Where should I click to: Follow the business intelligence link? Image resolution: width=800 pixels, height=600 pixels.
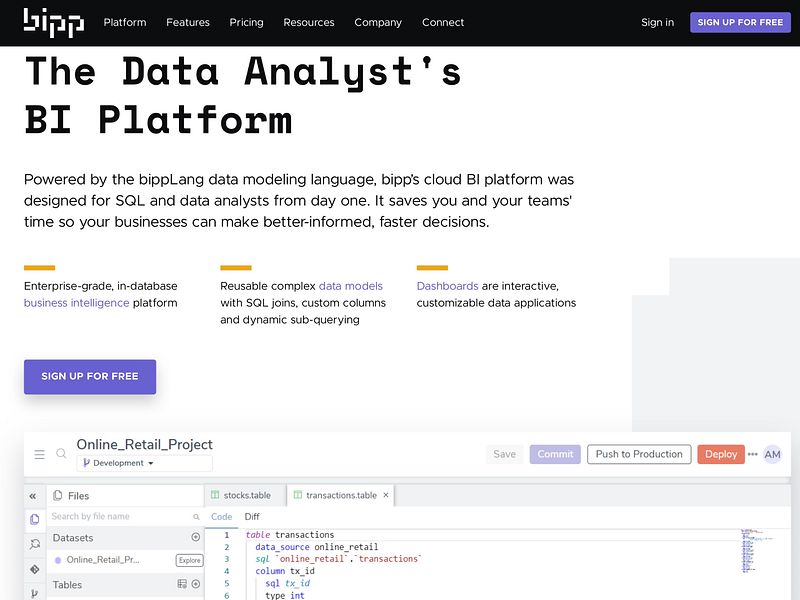77,303
